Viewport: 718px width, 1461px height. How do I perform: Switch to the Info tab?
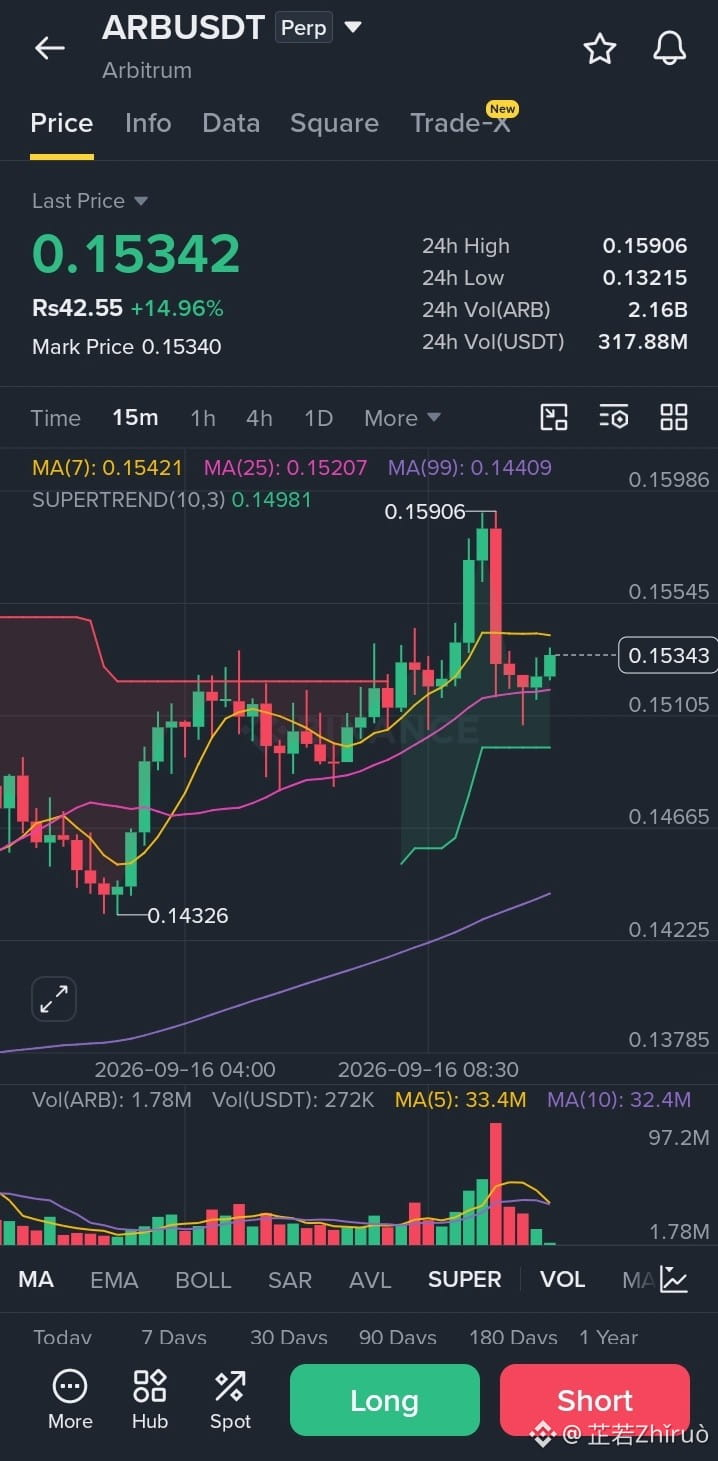click(x=148, y=123)
